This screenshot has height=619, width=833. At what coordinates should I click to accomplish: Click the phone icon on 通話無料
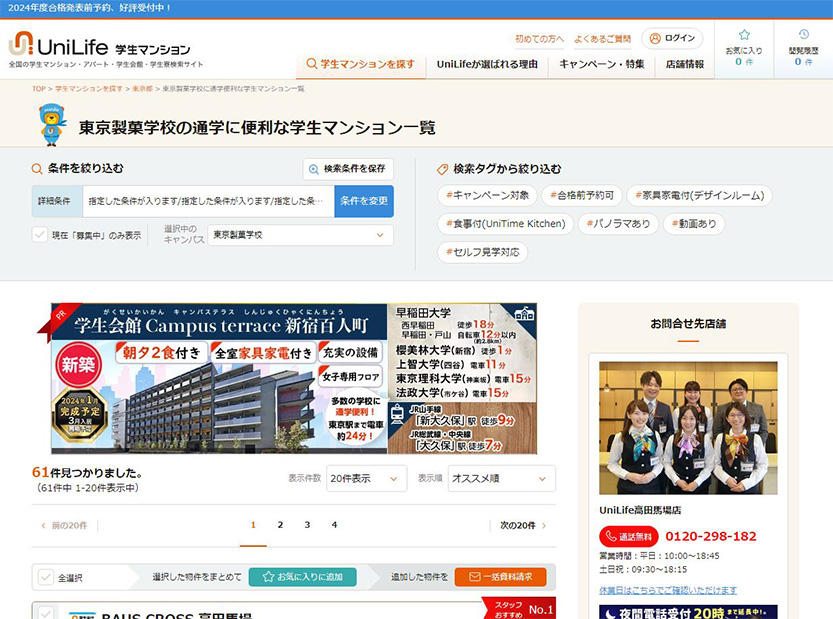tap(611, 536)
